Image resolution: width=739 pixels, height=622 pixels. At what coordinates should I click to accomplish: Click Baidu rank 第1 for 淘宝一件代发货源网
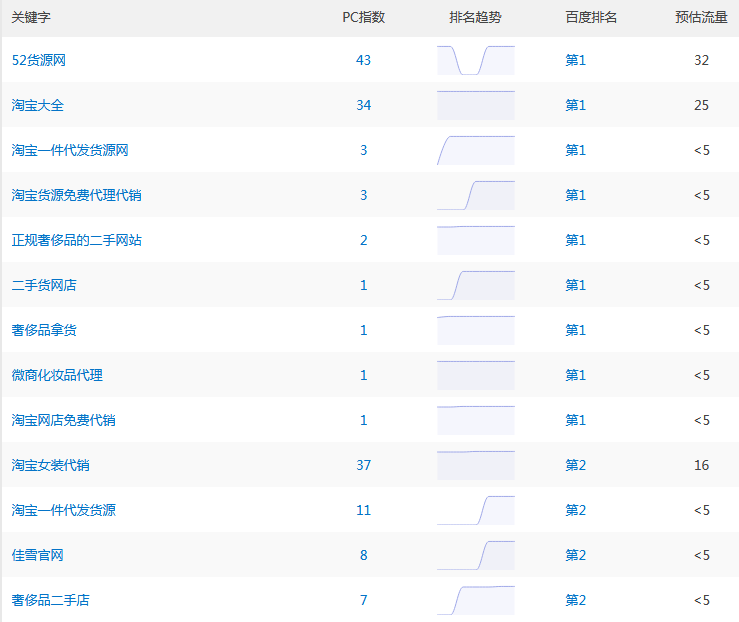(x=575, y=150)
